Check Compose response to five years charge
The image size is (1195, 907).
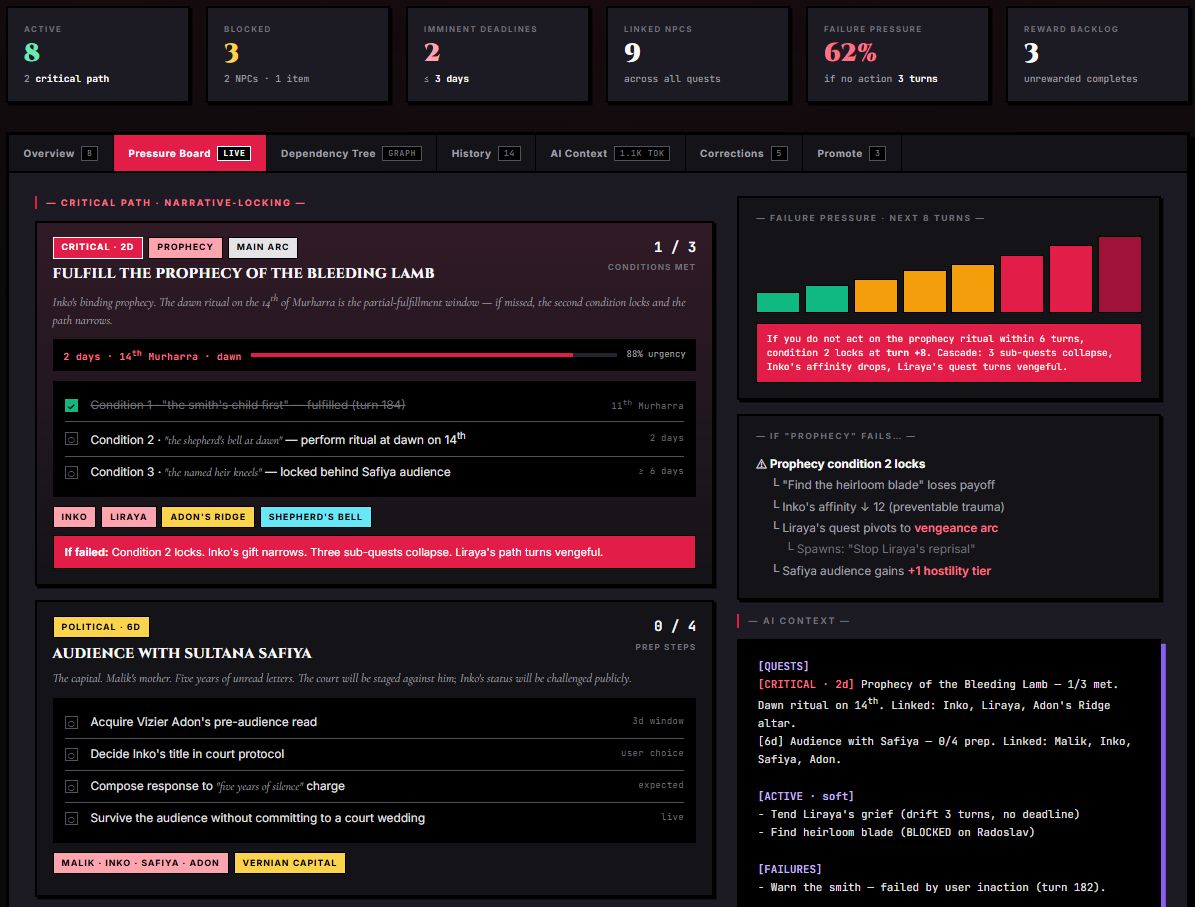tap(72, 787)
